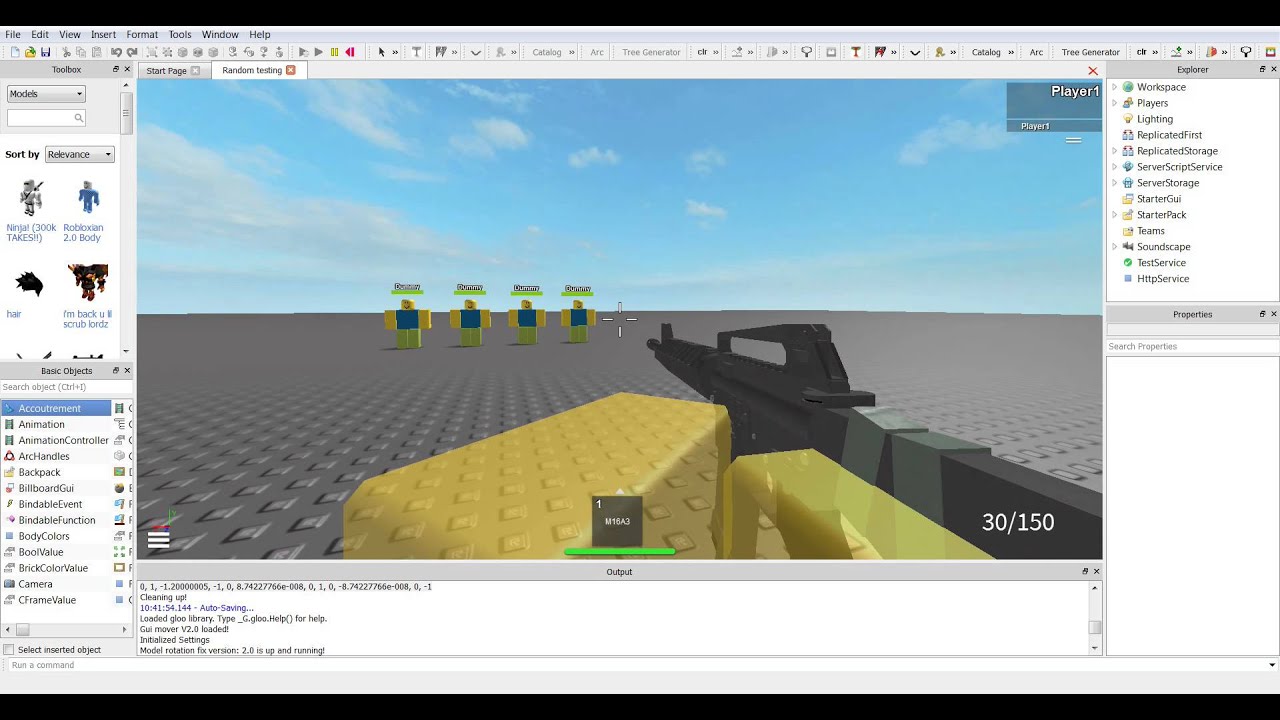Float the Explorer panel with undock icon
Screen dimensions: 1280x720
(1262, 69)
